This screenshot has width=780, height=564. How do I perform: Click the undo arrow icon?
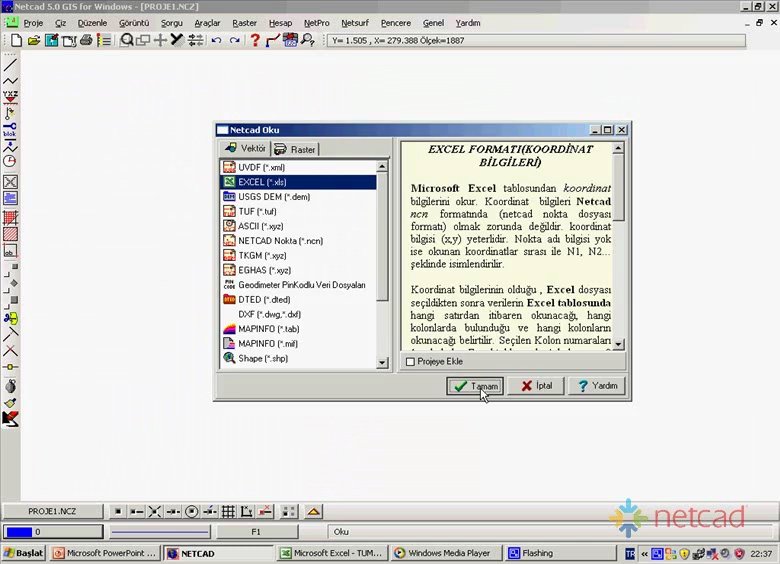216,40
